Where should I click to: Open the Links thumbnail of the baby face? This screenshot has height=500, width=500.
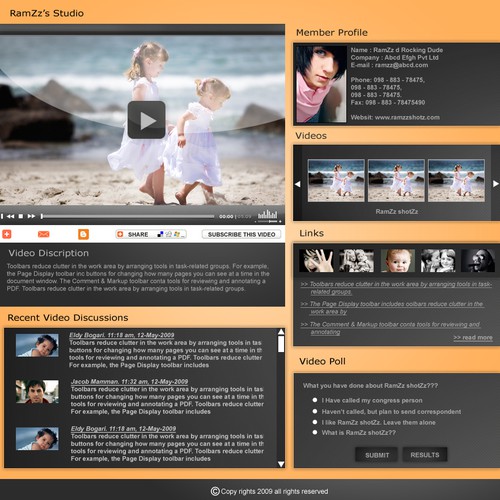(x=398, y=260)
